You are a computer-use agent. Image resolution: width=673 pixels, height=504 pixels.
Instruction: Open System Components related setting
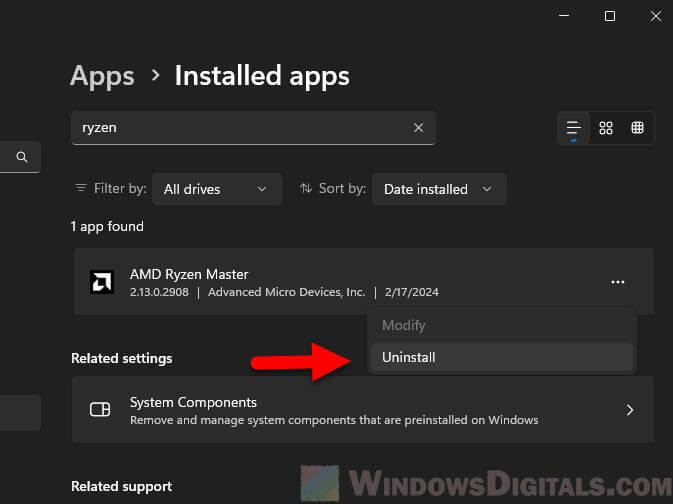point(363,410)
